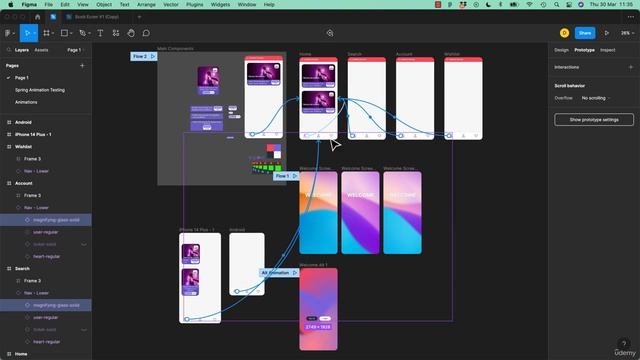The width and height of the screenshot is (640, 360).
Task: Select the Text tool
Action: click(100, 33)
